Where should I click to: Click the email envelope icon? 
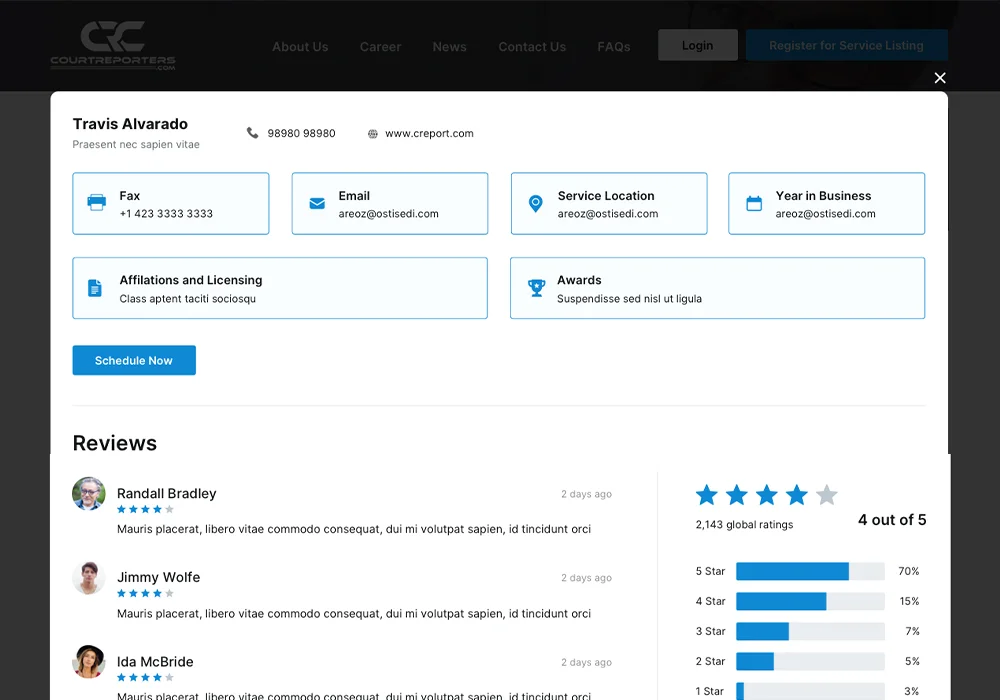click(317, 203)
